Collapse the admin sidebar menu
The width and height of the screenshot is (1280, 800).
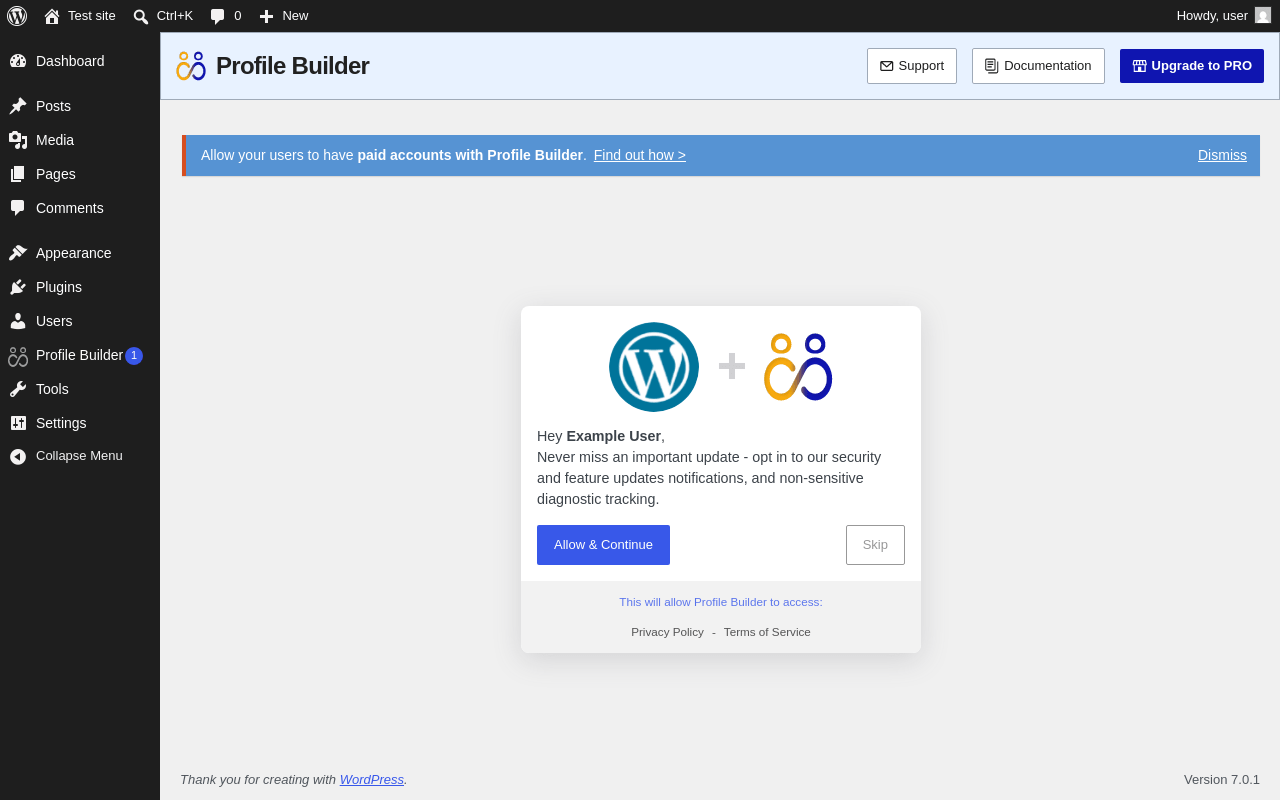click(x=80, y=456)
